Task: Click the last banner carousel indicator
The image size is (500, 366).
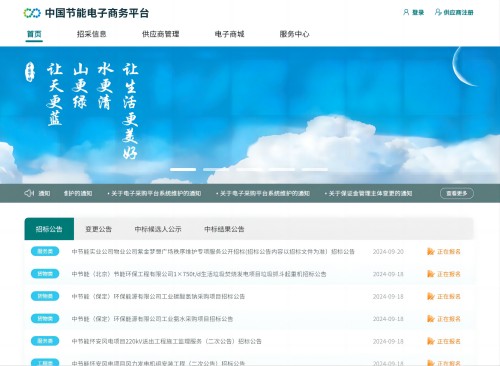Action: point(314,170)
